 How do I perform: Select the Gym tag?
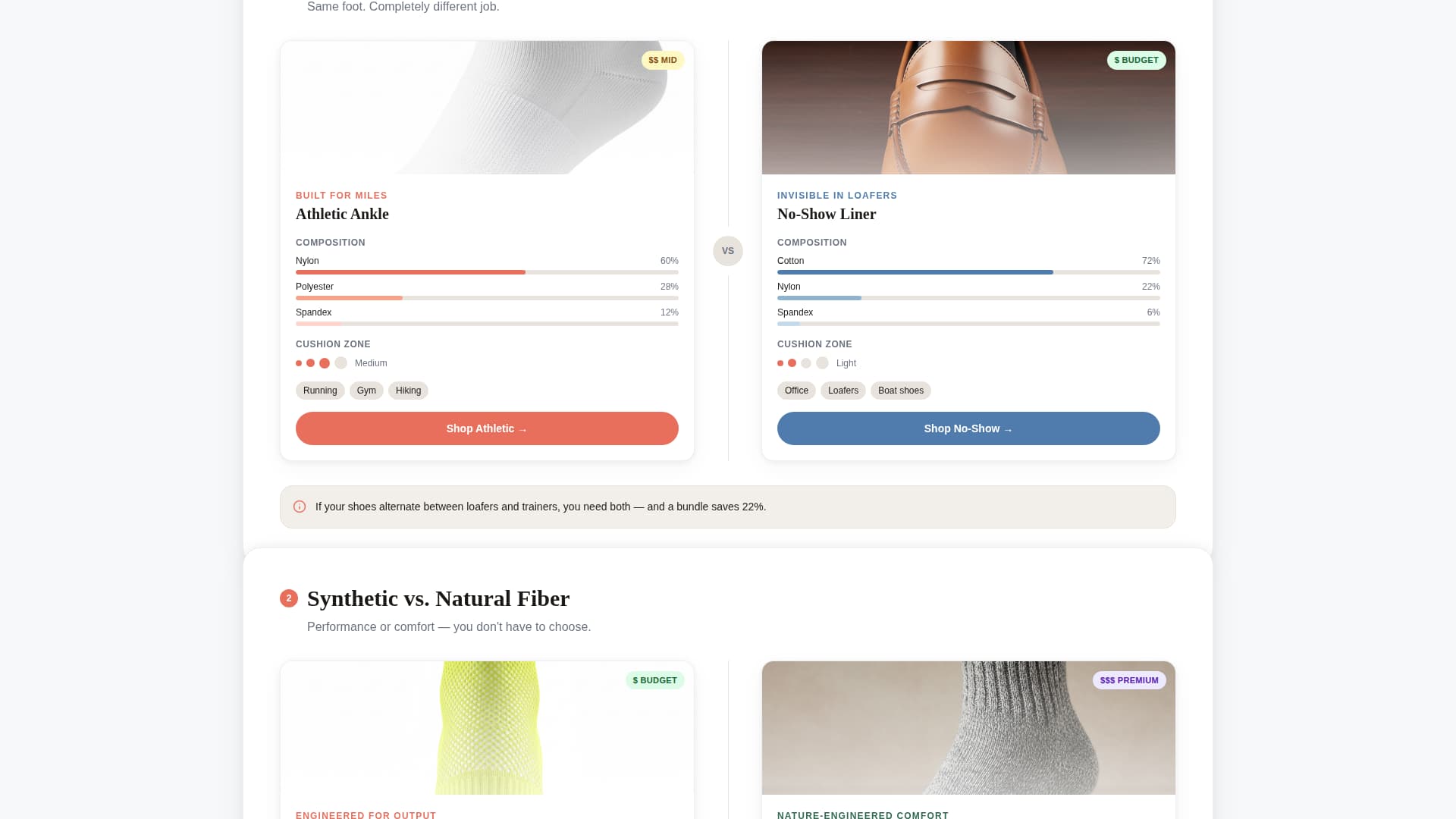coord(366,391)
